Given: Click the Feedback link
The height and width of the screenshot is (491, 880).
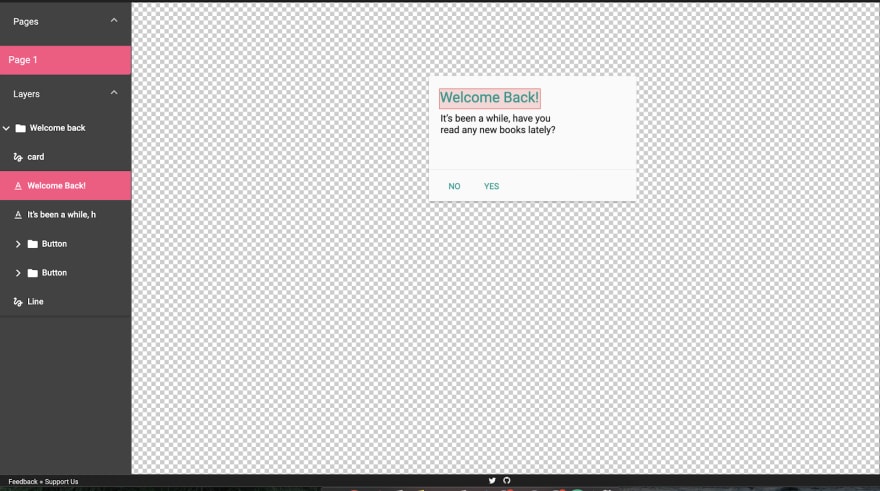Looking at the screenshot, I should coord(23,481).
